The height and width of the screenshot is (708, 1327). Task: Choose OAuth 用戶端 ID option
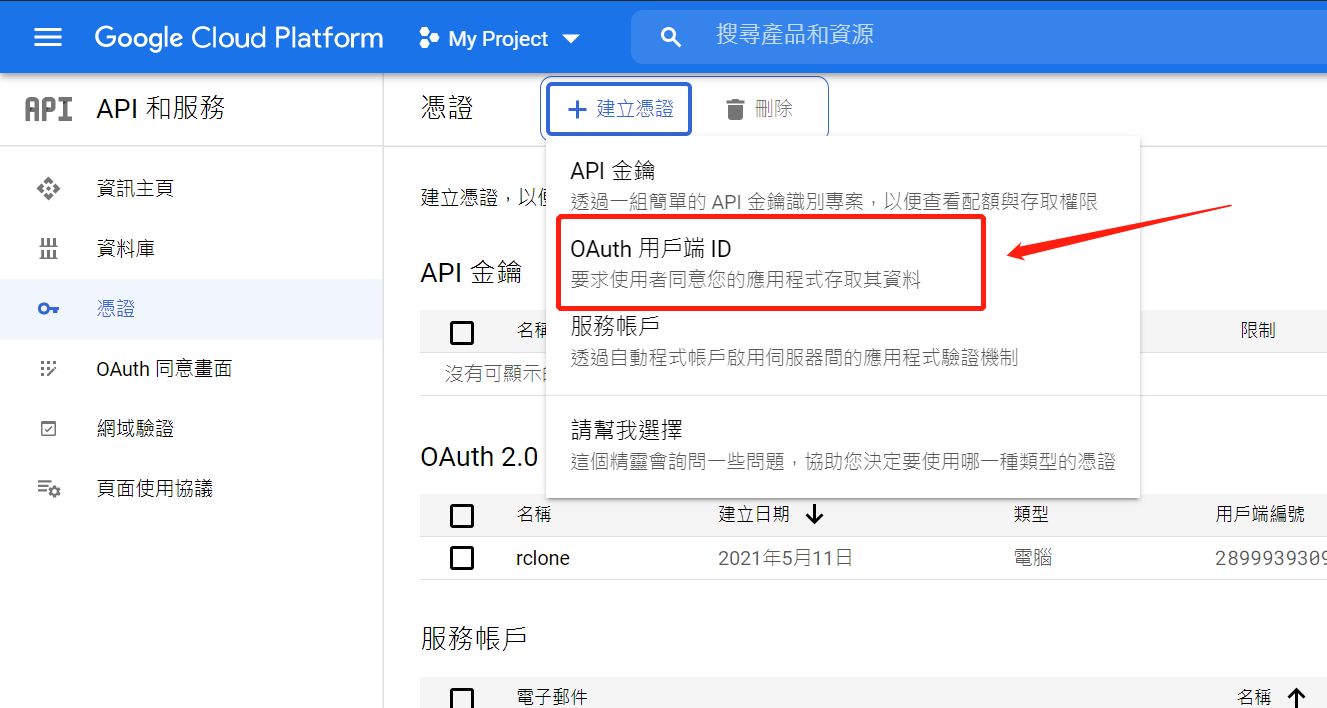pos(842,263)
